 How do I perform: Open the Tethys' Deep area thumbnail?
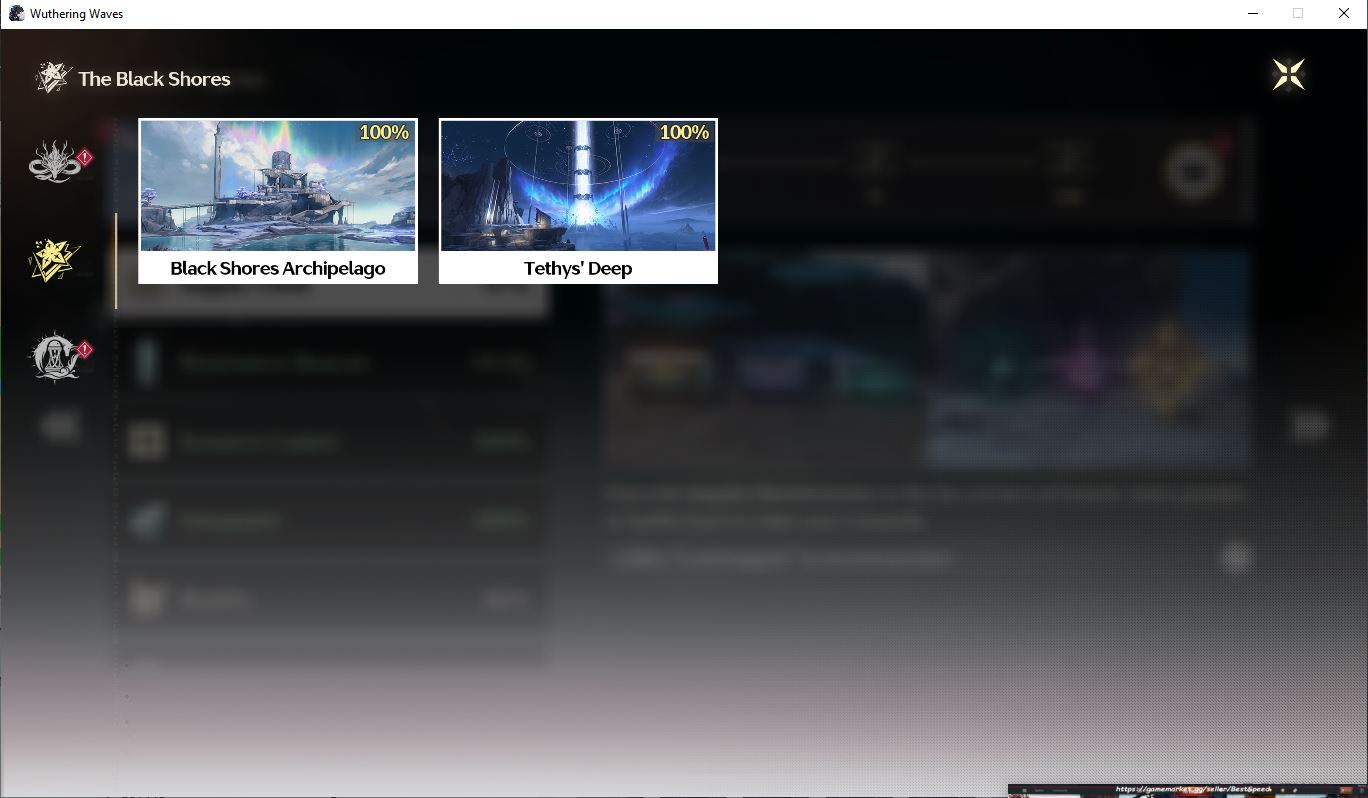tap(578, 185)
